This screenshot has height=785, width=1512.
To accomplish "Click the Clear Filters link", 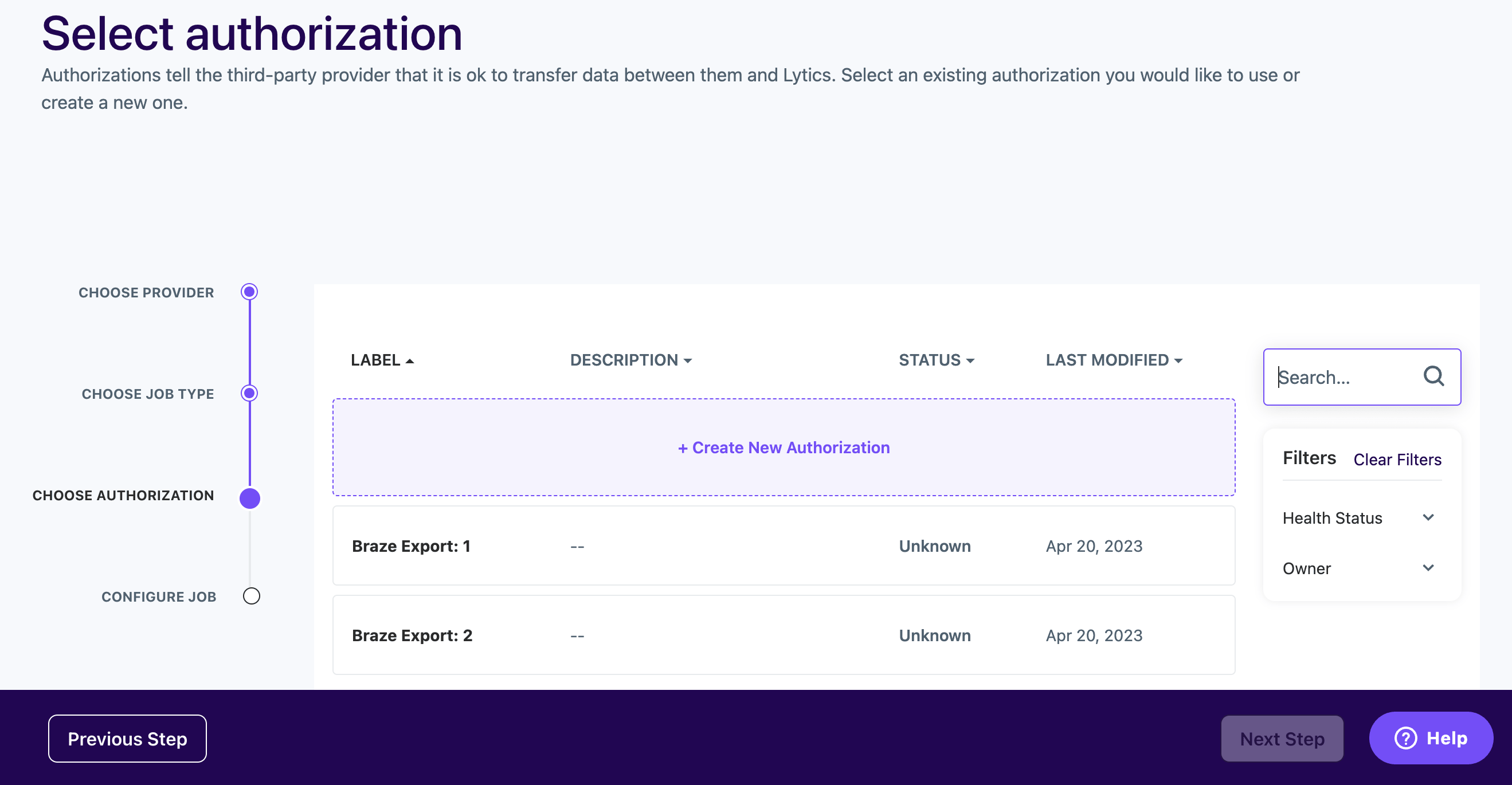I will (1397, 460).
